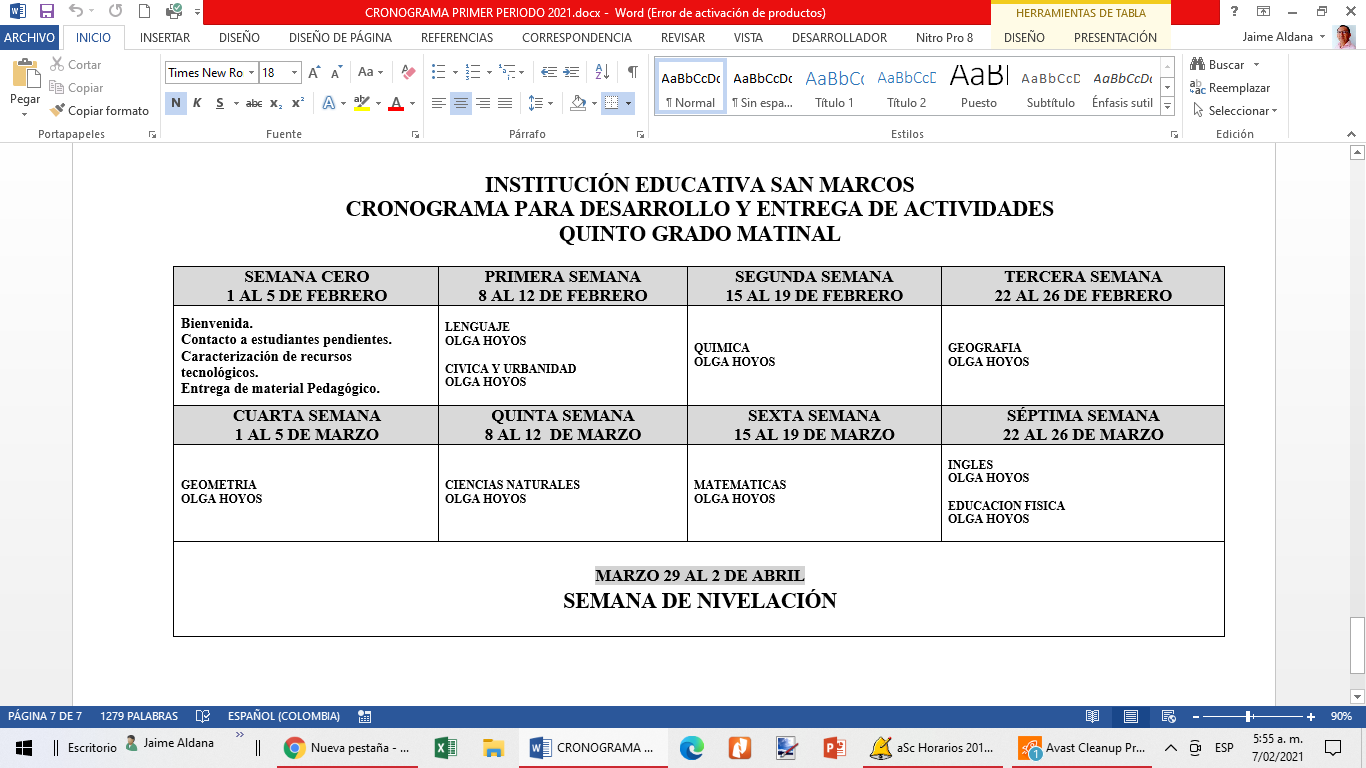Show or hide paragraph marks
The height and width of the screenshot is (768, 1366).
pyautogui.click(x=632, y=72)
